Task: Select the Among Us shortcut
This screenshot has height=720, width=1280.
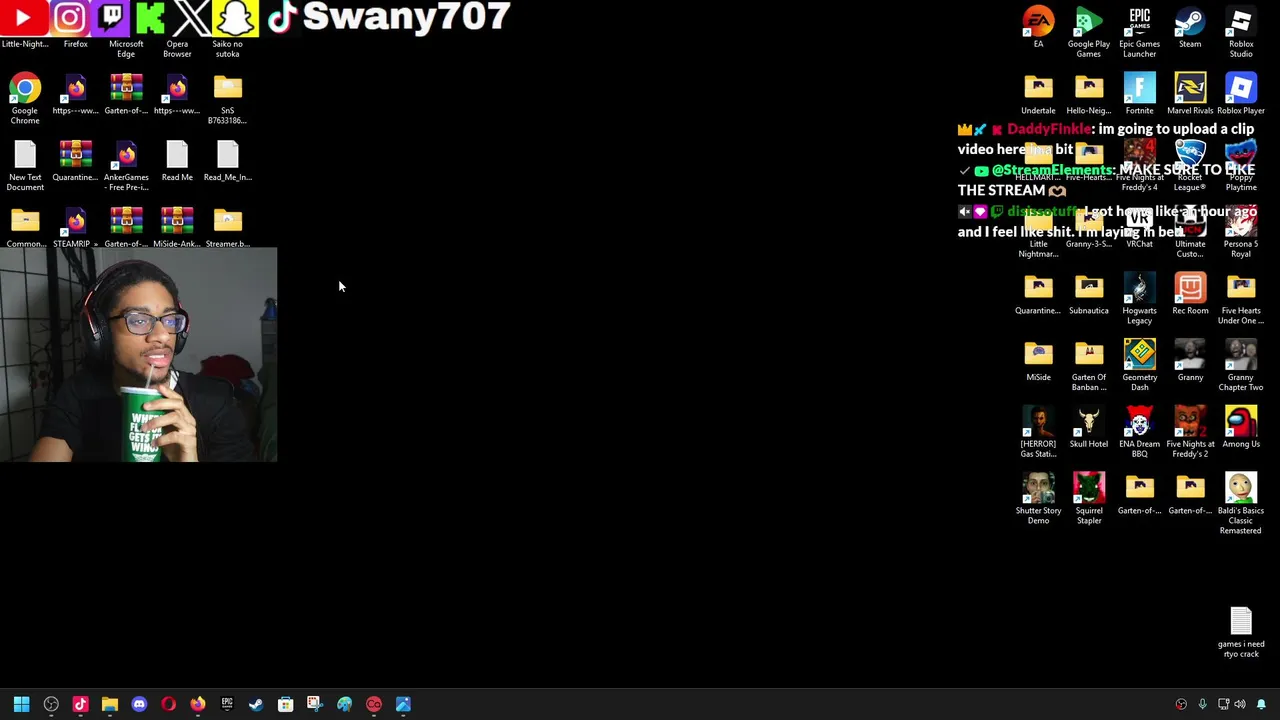Action: [1241, 428]
